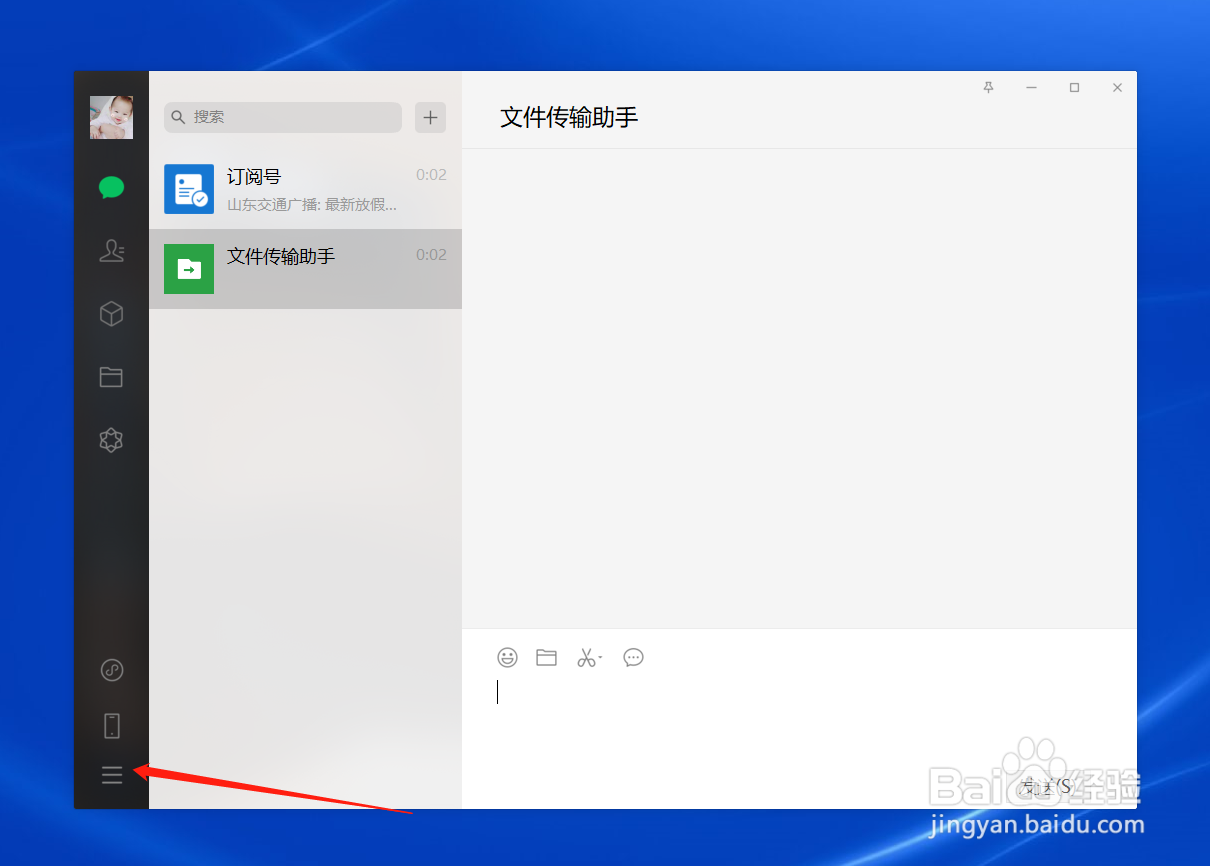Image resolution: width=1210 pixels, height=866 pixels.
Task: Click the plus button to start group chat
Action: 430,117
